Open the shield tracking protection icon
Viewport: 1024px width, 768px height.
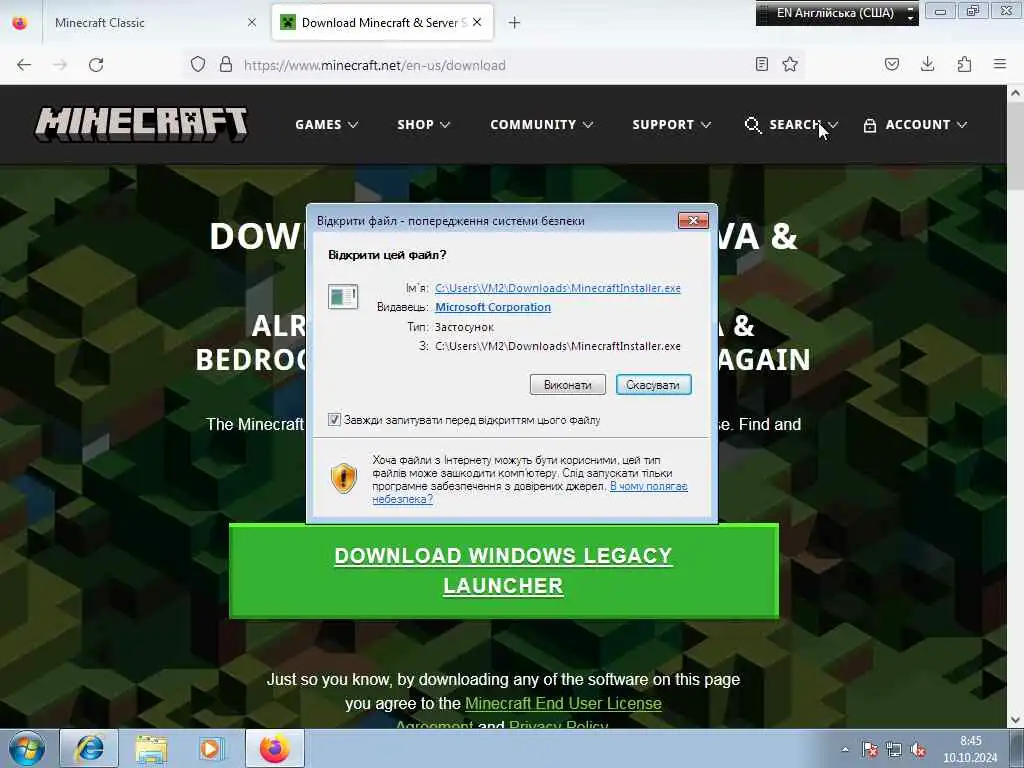(x=198, y=64)
